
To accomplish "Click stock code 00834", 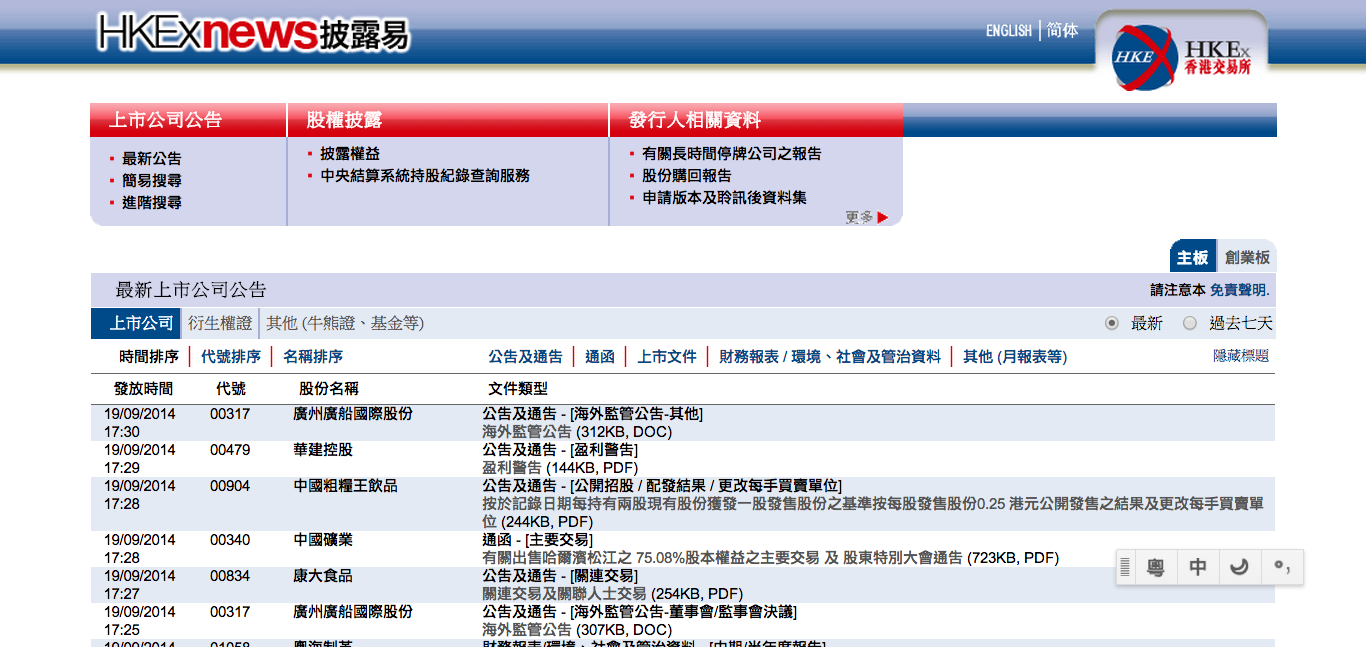I will 230,576.
